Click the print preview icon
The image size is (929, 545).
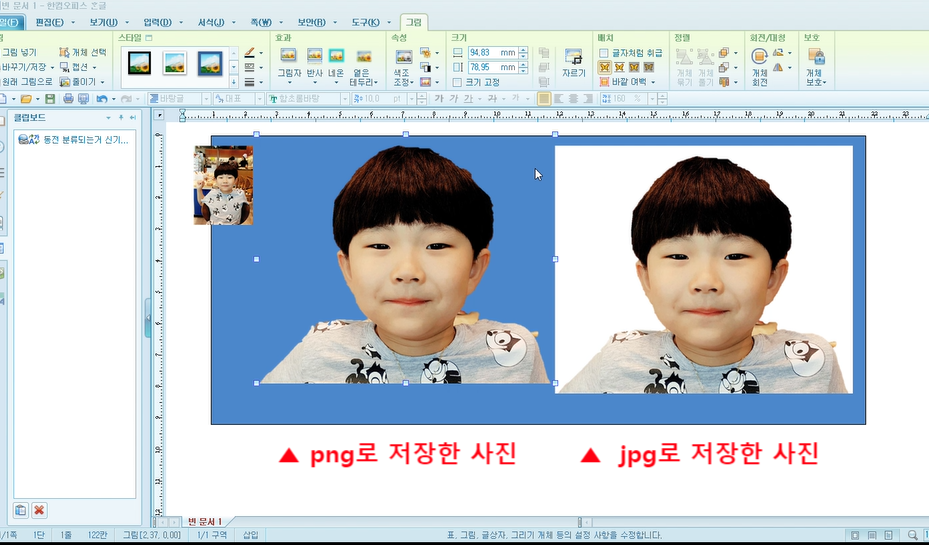point(84,99)
